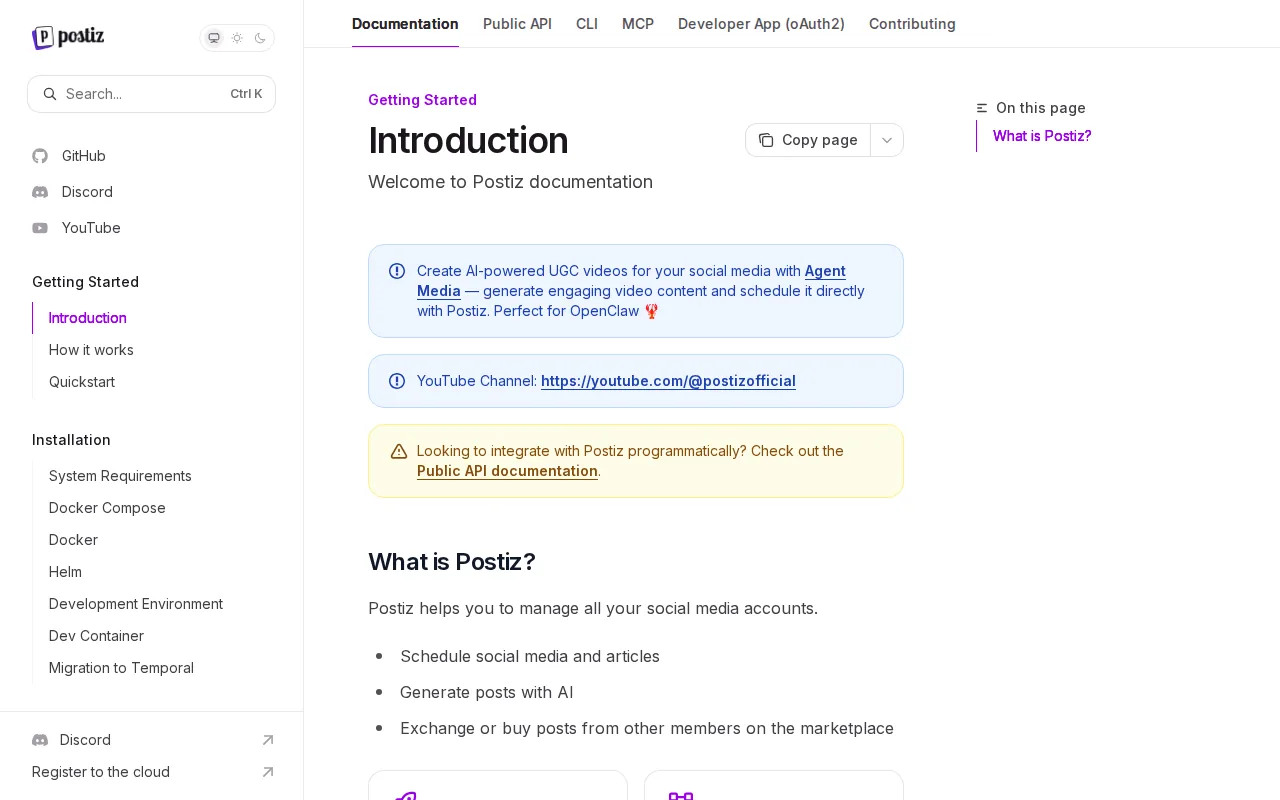Click the Getting Started breadcrumb label

point(422,100)
